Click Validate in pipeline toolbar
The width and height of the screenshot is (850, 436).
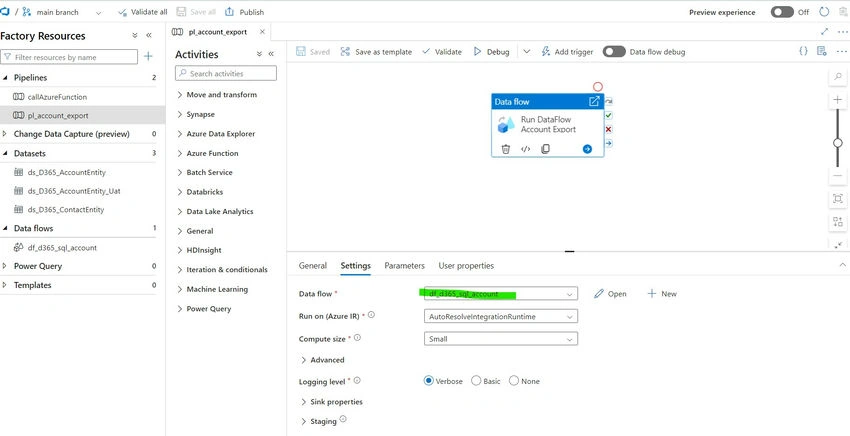pyautogui.click(x=442, y=52)
